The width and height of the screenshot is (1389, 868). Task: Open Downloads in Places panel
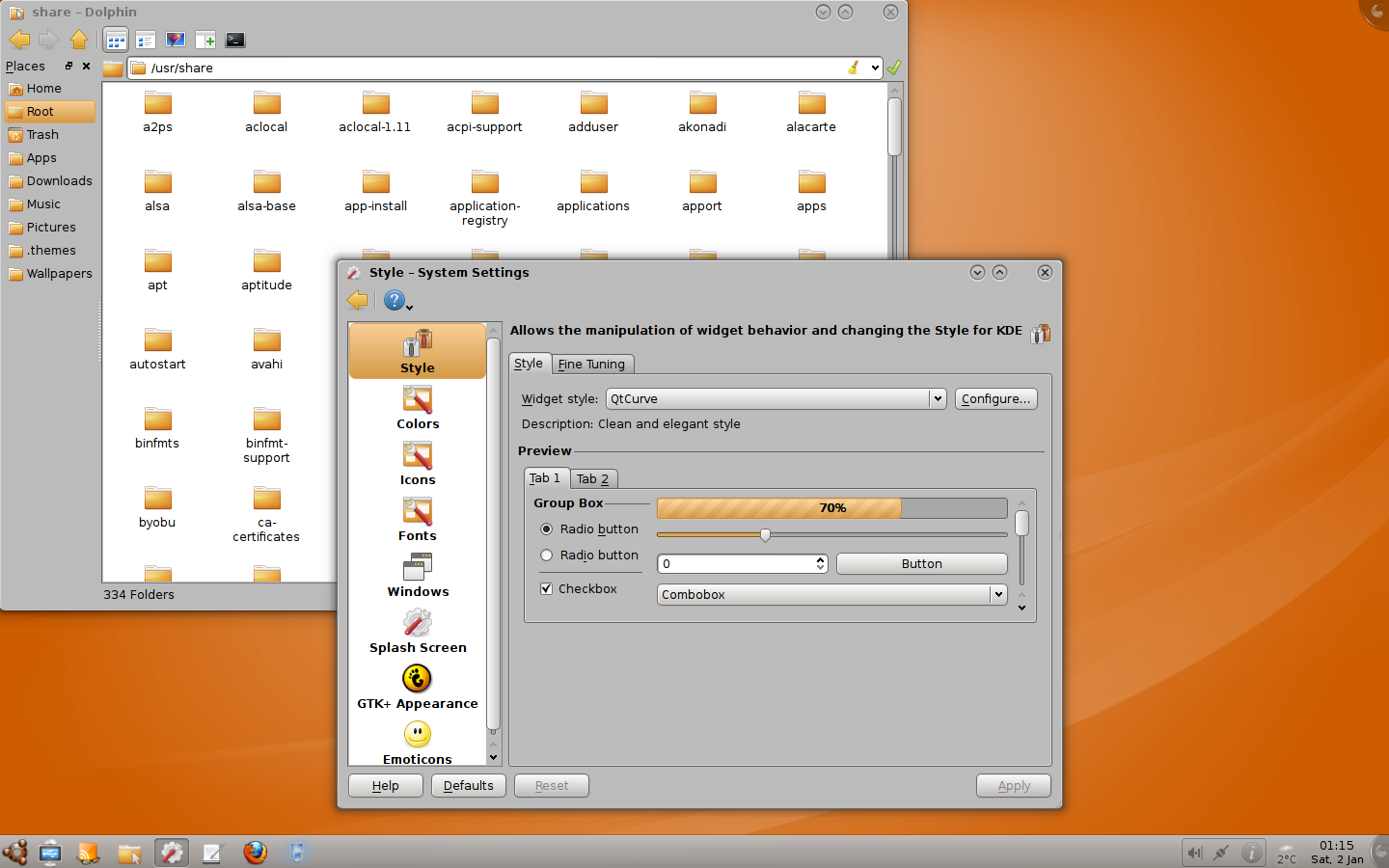click(x=50, y=181)
